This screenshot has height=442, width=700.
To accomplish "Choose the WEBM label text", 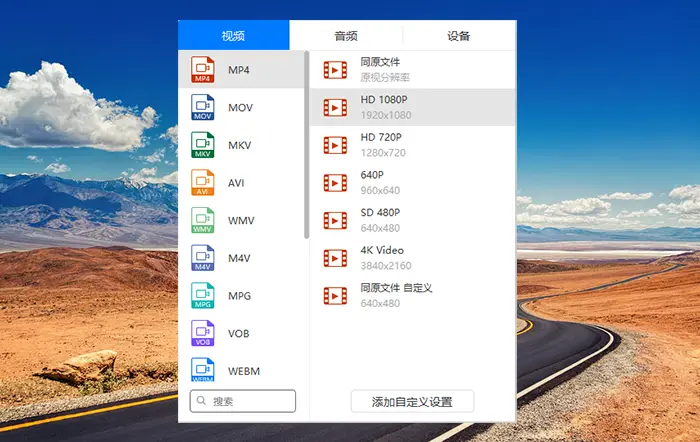I will tap(244, 371).
